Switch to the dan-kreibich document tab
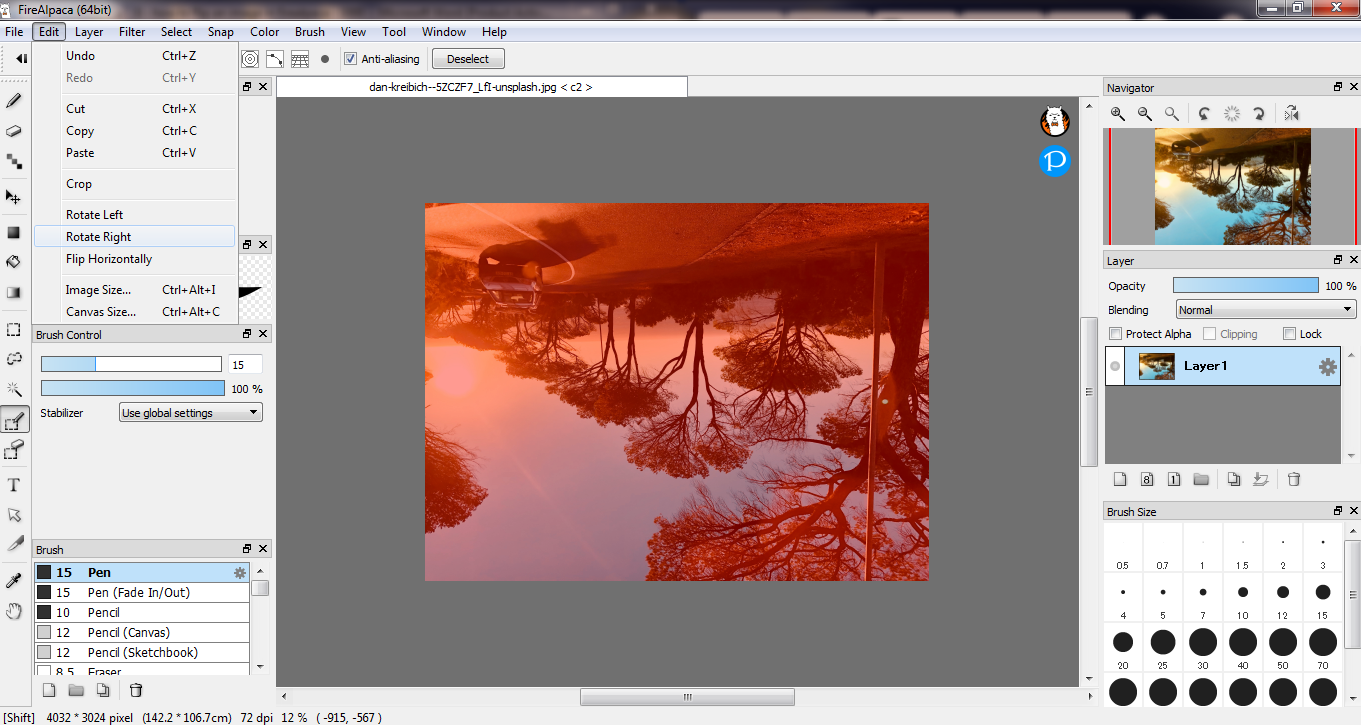1361x725 pixels. (482, 87)
